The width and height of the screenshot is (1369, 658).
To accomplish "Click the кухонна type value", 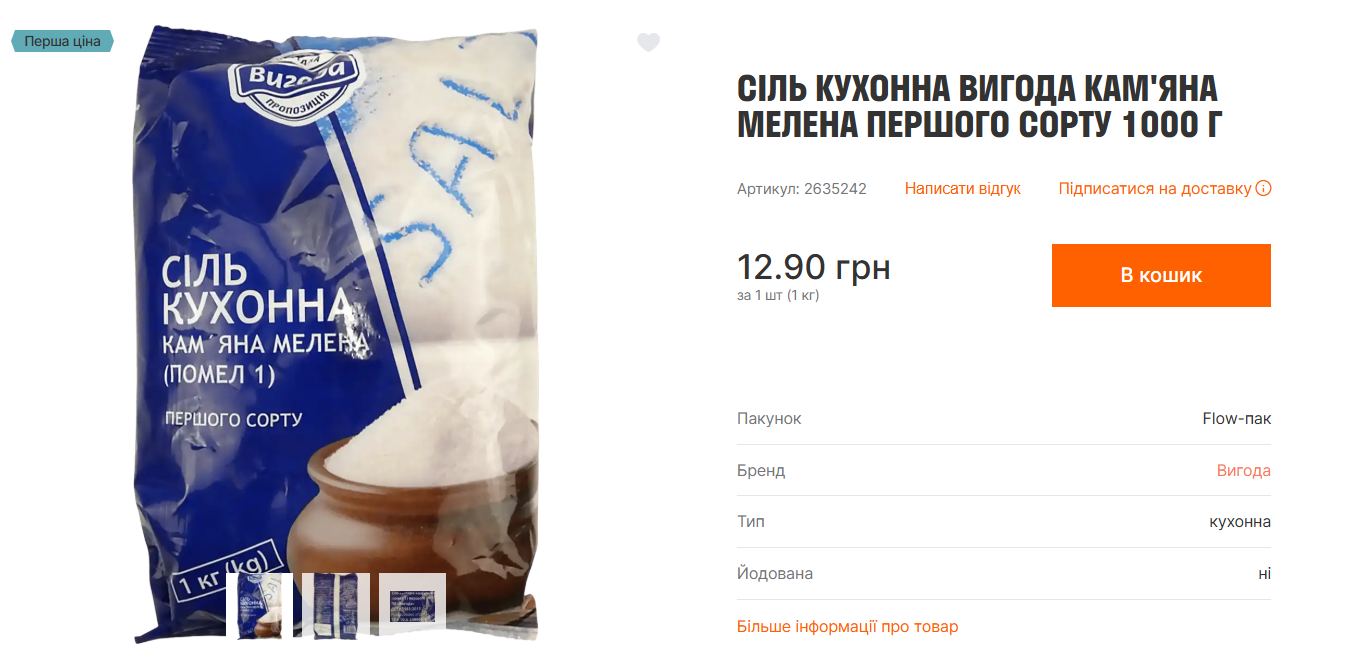I will click(1240, 521).
